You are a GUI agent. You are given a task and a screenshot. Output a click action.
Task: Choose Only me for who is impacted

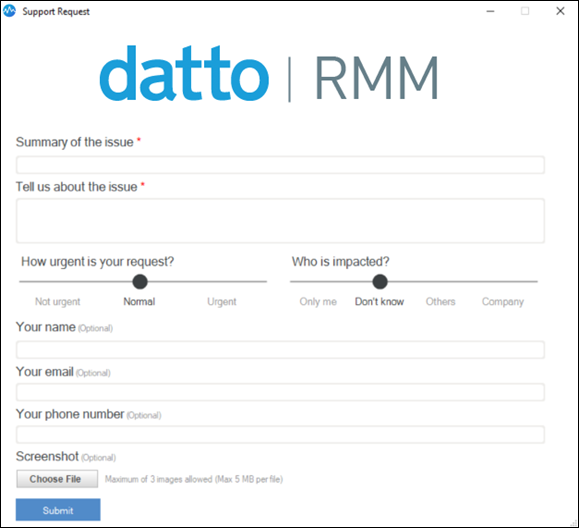(318, 302)
